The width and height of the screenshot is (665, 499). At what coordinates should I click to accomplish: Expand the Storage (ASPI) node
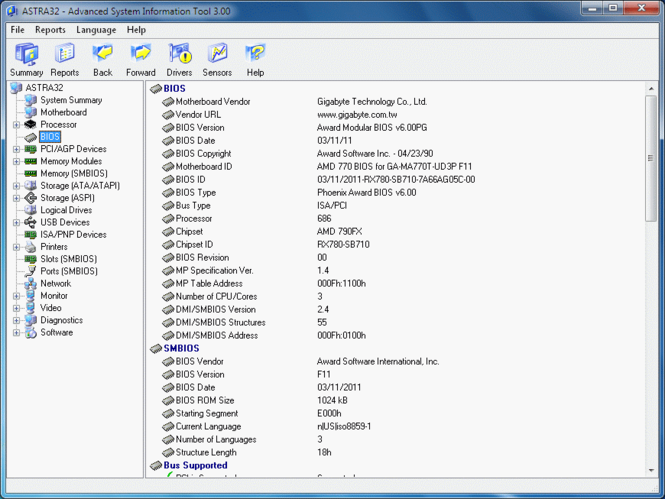click(x=16, y=198)
